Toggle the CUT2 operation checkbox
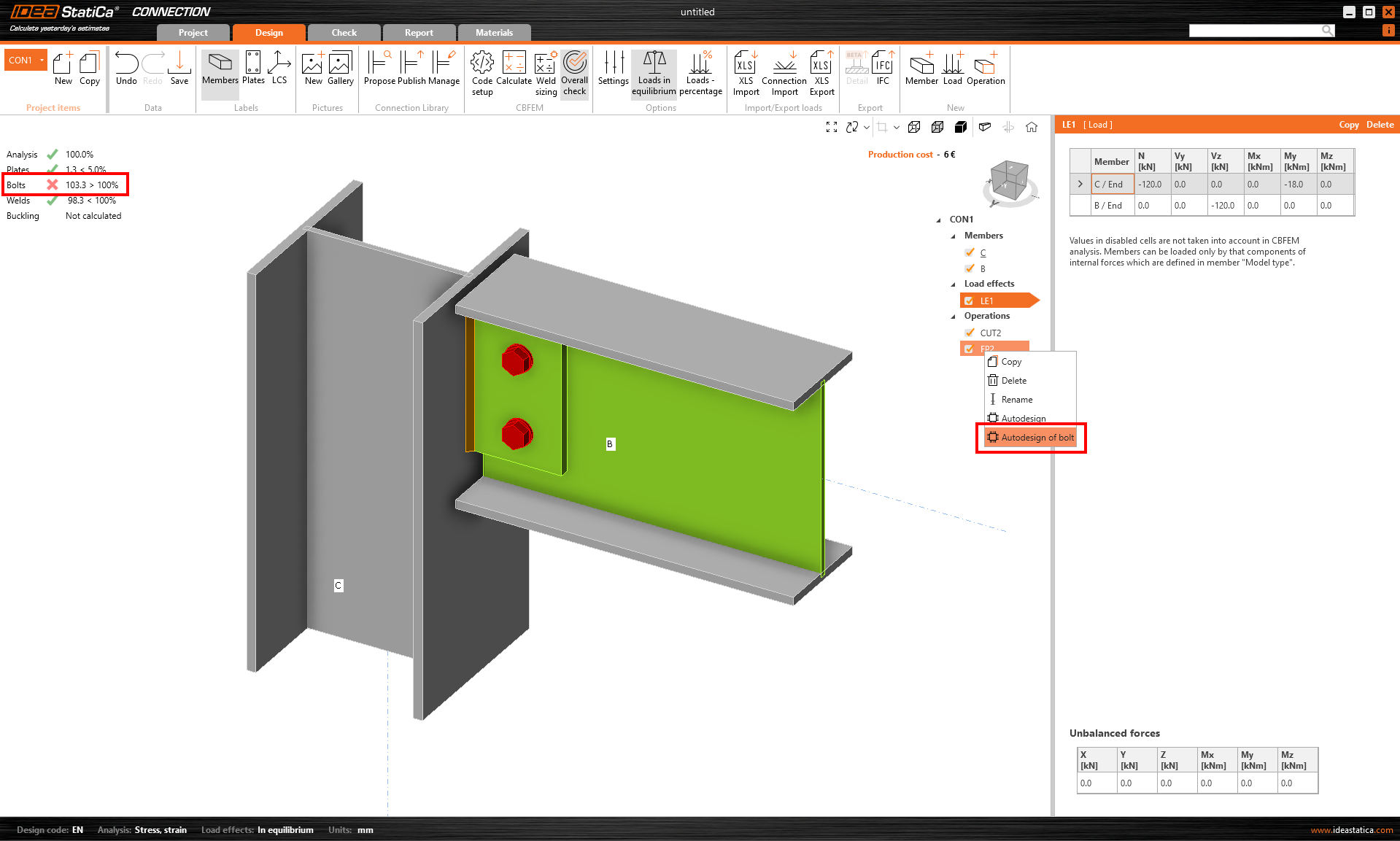Viewport: 1400px width, 841px height. 970,333
